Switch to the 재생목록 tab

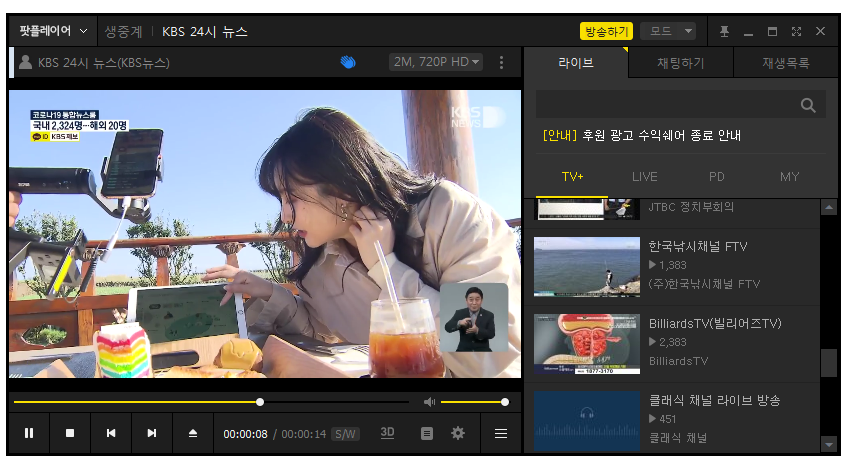pyautogui.click(x=785, y=63)
